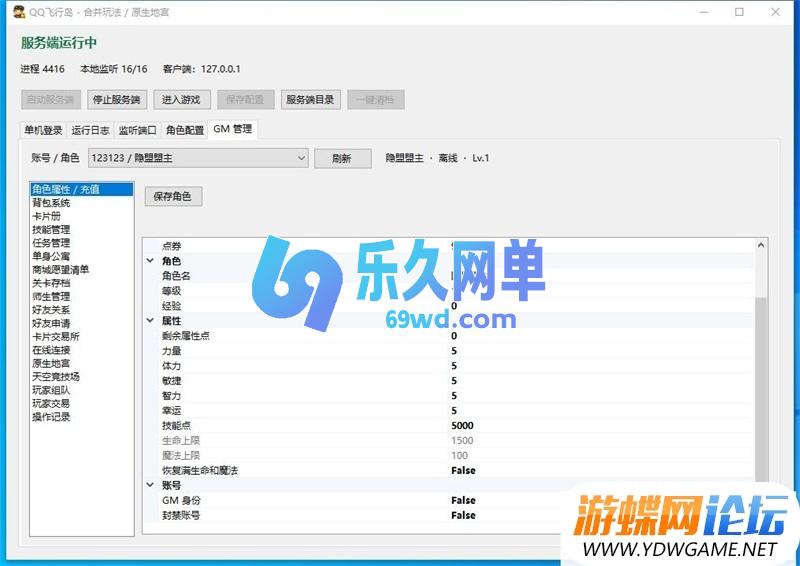
Task: Select 操作记录 in the list
Action: pos(82,417)
